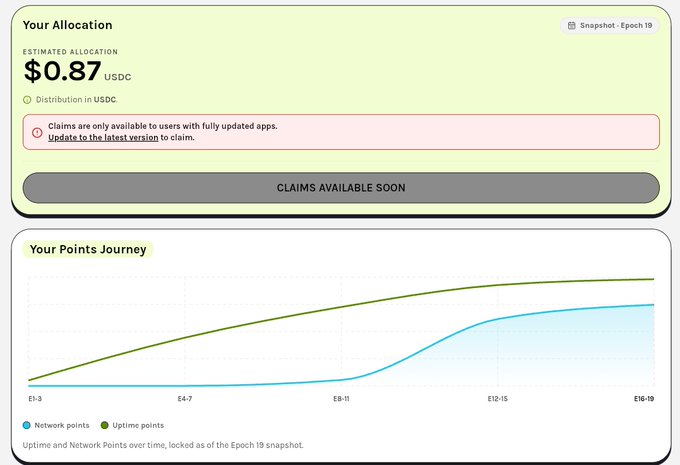Click the Uptime and Network Points caption
The width and height of the screenshot is (680, 465).
pyautogui.click(x=163, y=445)
